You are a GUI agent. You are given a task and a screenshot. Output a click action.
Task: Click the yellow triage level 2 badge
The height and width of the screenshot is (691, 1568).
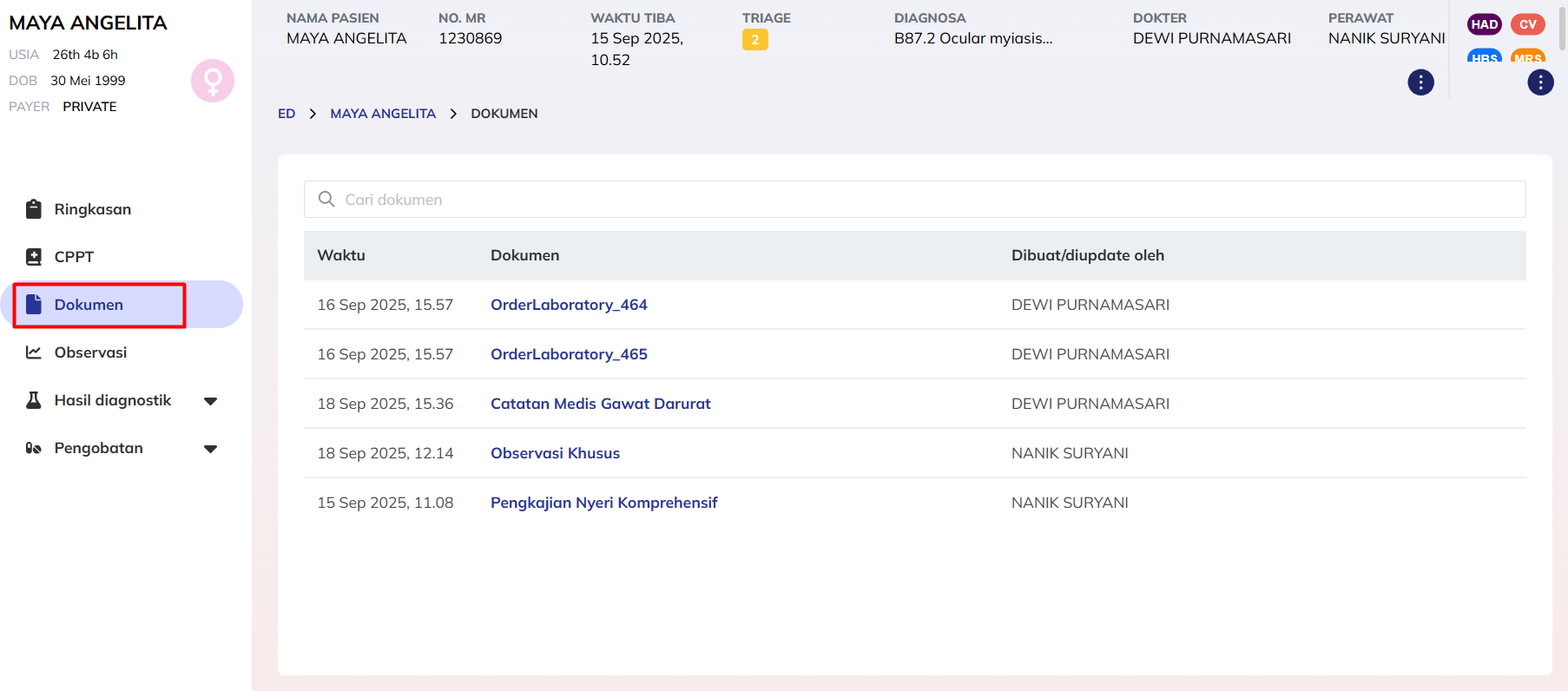(754, 40)
